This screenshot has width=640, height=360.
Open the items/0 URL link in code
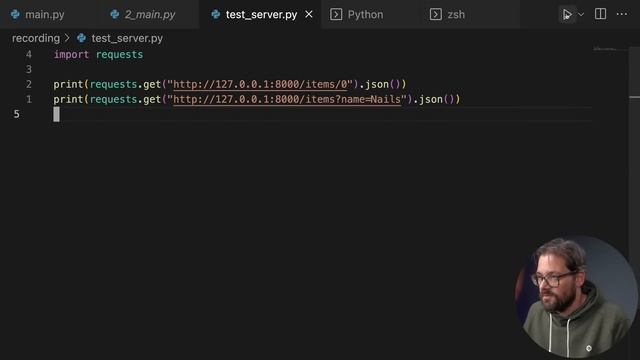click(260, 84)
